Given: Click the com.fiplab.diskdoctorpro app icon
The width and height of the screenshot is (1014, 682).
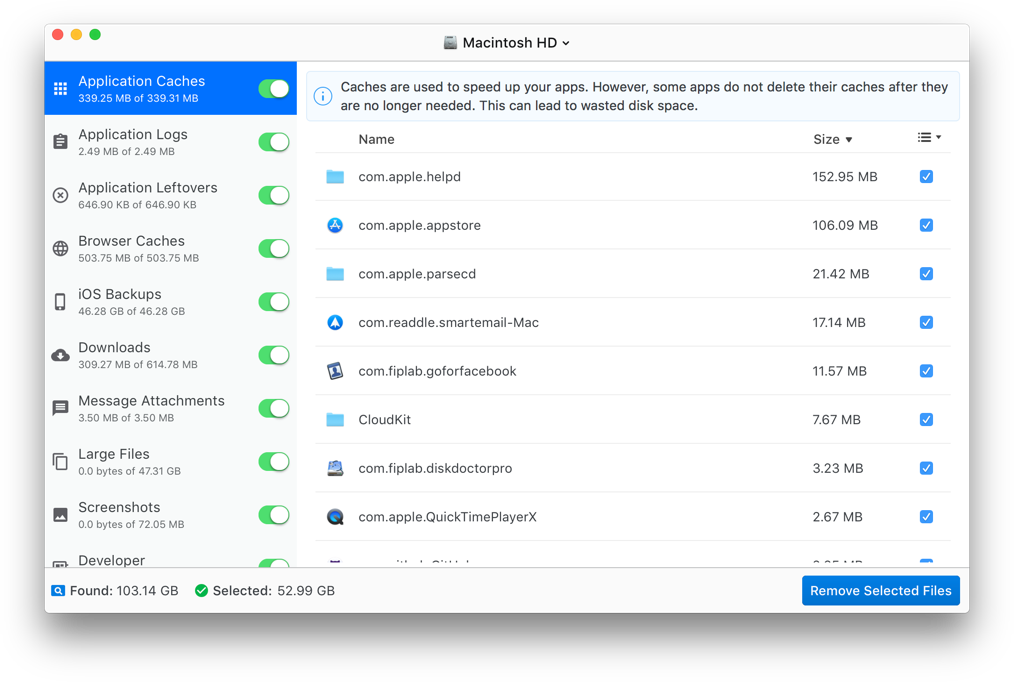Looking at the screenshot, I should [335, 468].
